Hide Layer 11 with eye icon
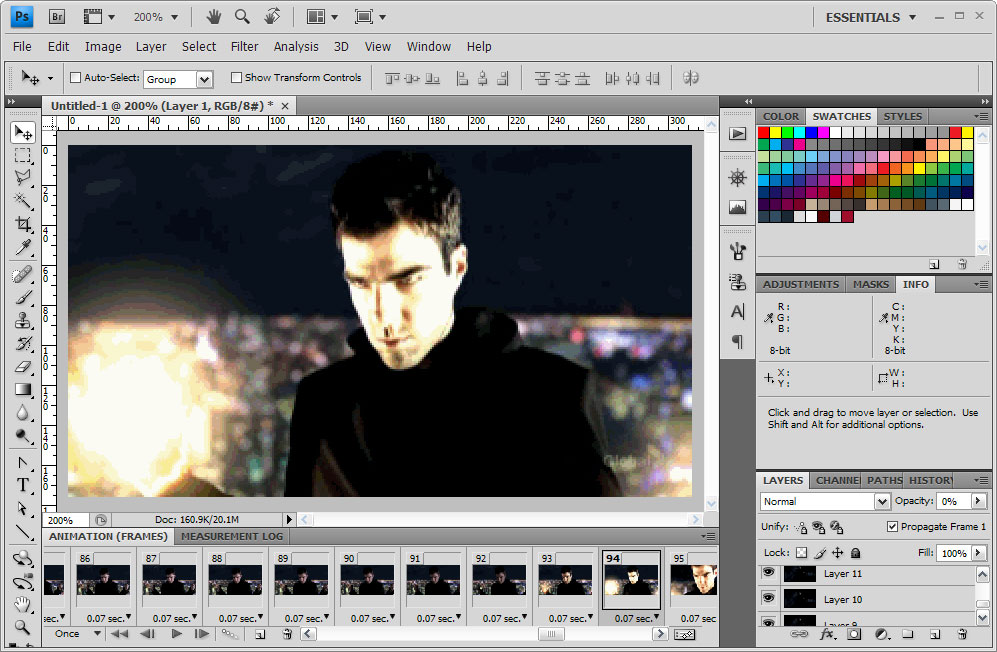Viewport: 997px width, 652px height. pos(768,573)
